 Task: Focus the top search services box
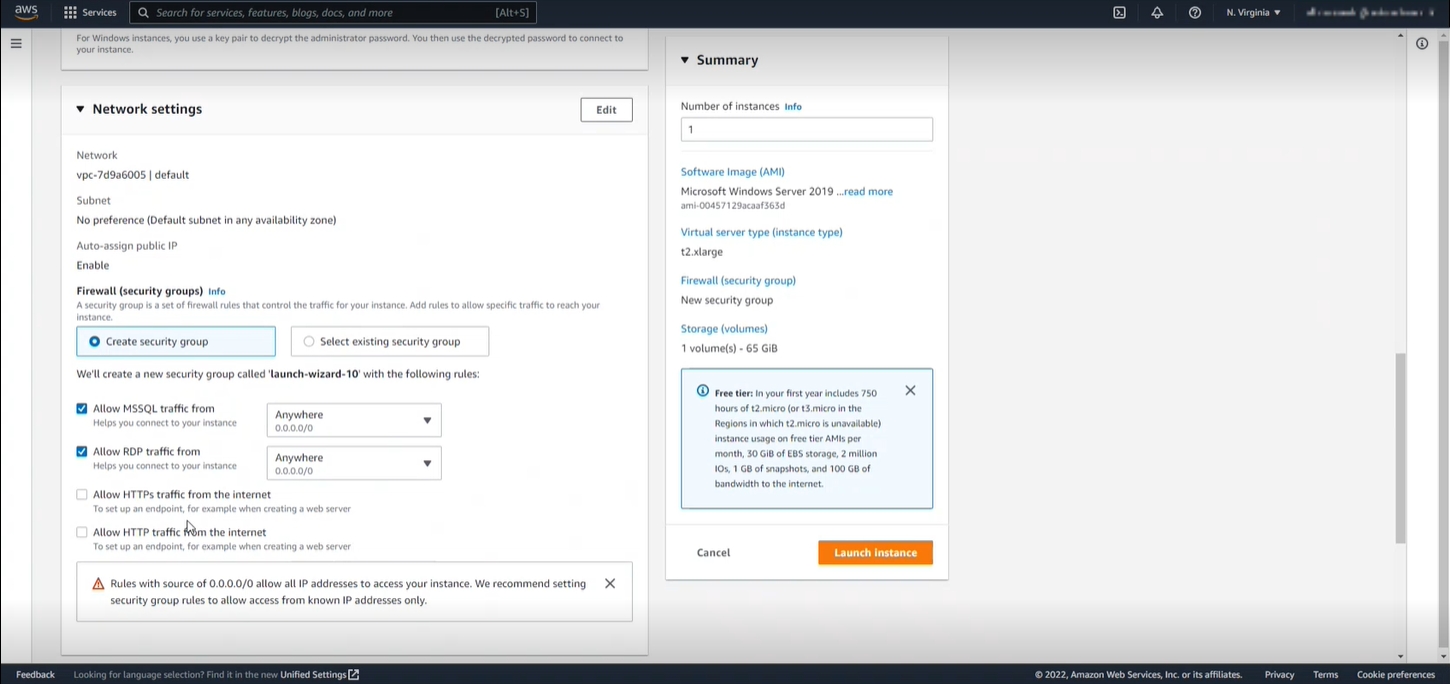[x=333, y=13]
